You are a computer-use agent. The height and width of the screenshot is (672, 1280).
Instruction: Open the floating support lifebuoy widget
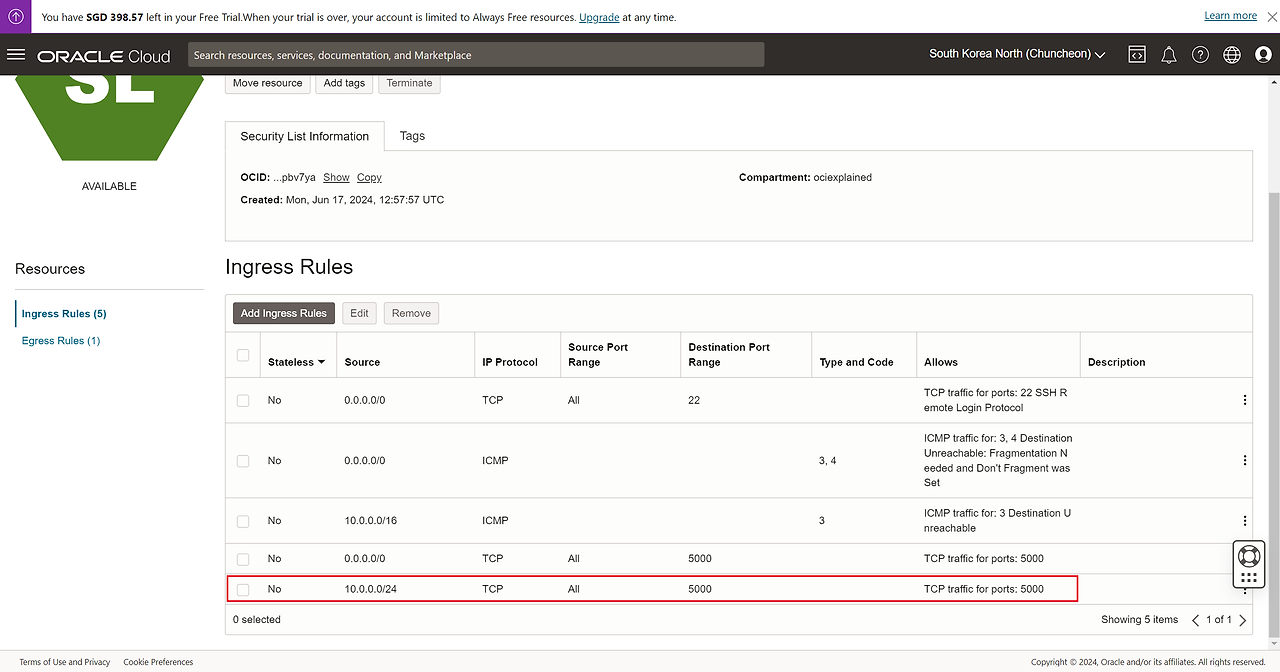[1248, 556]
